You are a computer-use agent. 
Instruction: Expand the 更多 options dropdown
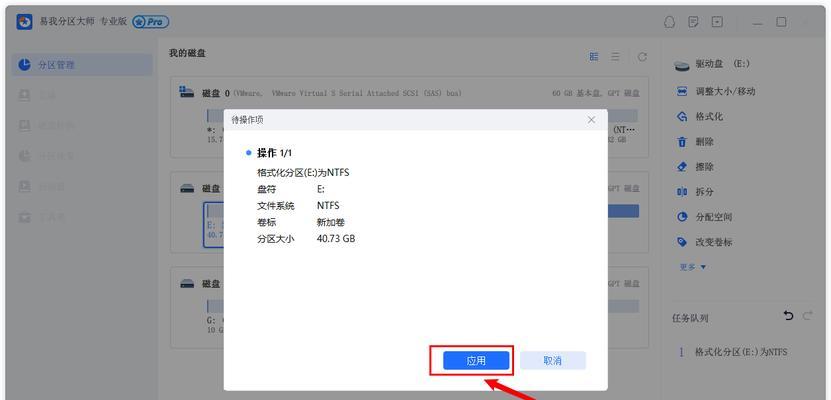tap(693, 267)
